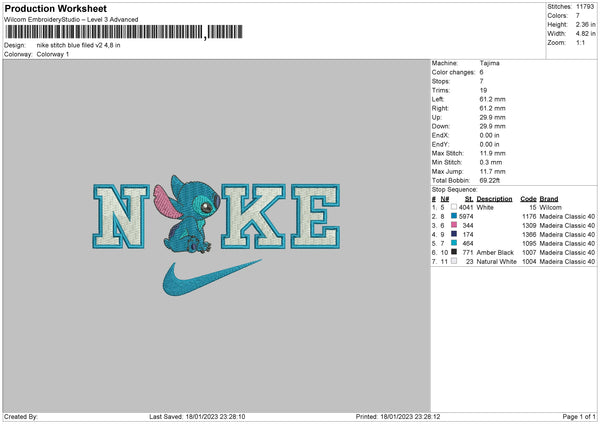Click the 'Amber Black' description text
Image resolution: width=600 pixels, height=424 pixels.
point(495,253)
